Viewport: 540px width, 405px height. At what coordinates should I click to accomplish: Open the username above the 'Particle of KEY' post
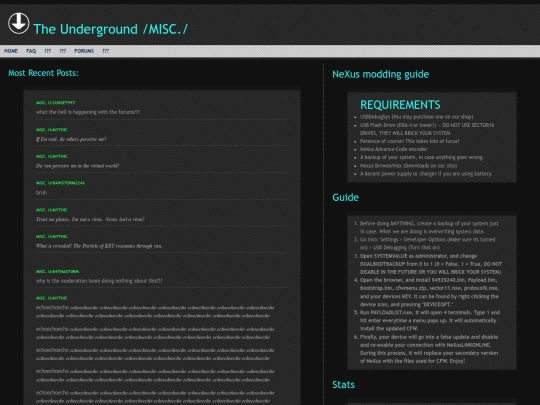click(52, 236)
